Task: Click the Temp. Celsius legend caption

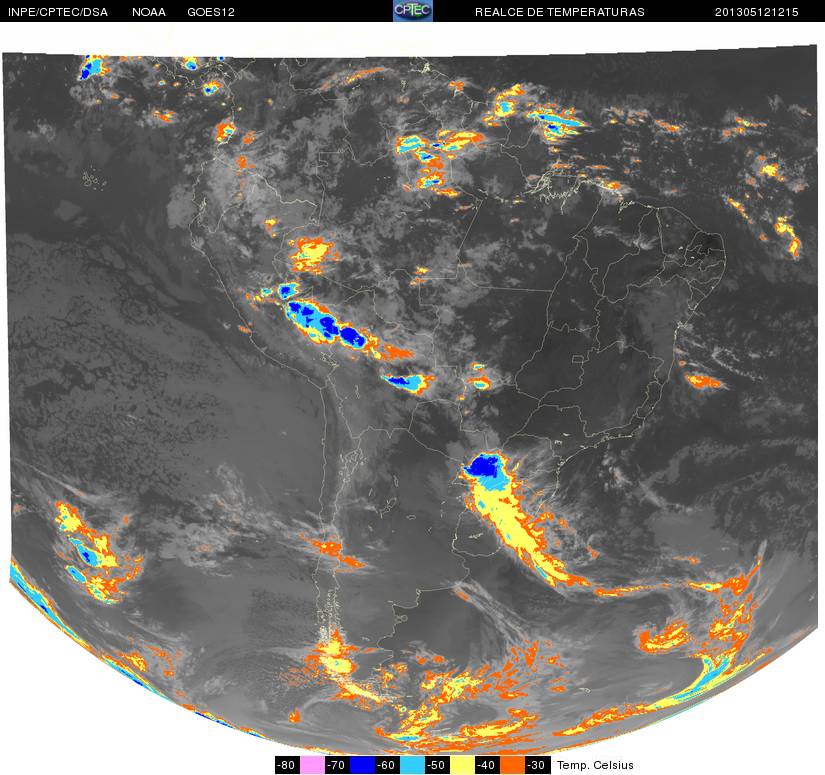Action: [x=595, y=765]
